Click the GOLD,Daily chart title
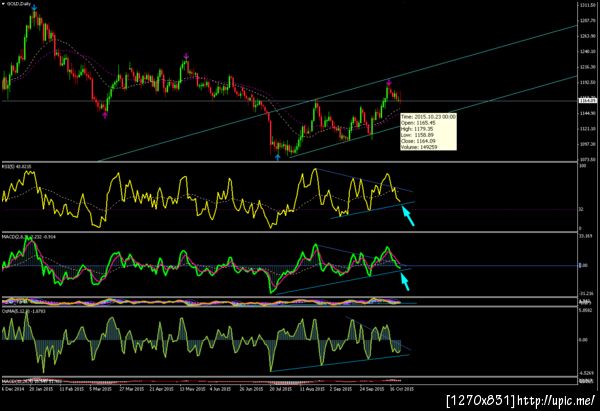Image resolution: width=600 pixels, height=411 pixels. pyautogui.click(x=18, y=4)
